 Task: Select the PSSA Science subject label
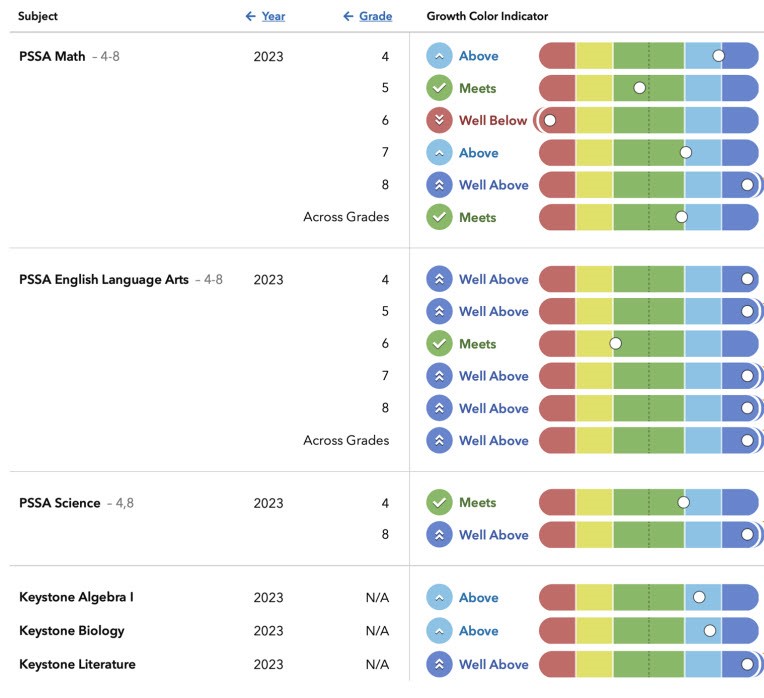click(x=59, y=503)
